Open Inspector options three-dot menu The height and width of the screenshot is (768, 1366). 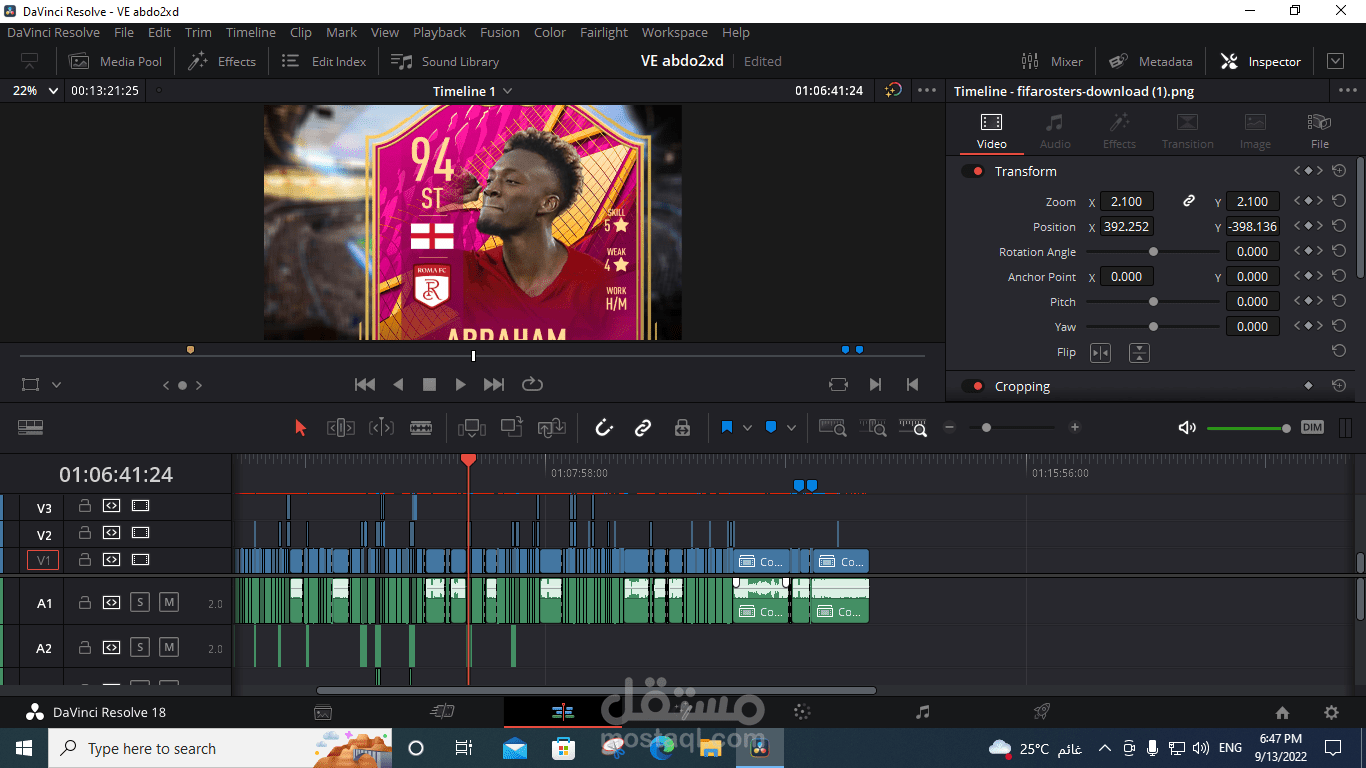[1347, 90]
